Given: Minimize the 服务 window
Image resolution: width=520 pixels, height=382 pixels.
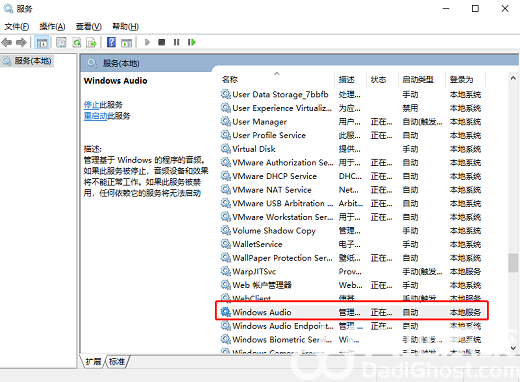Looking at the screenshot, I should tap(446, 9).
